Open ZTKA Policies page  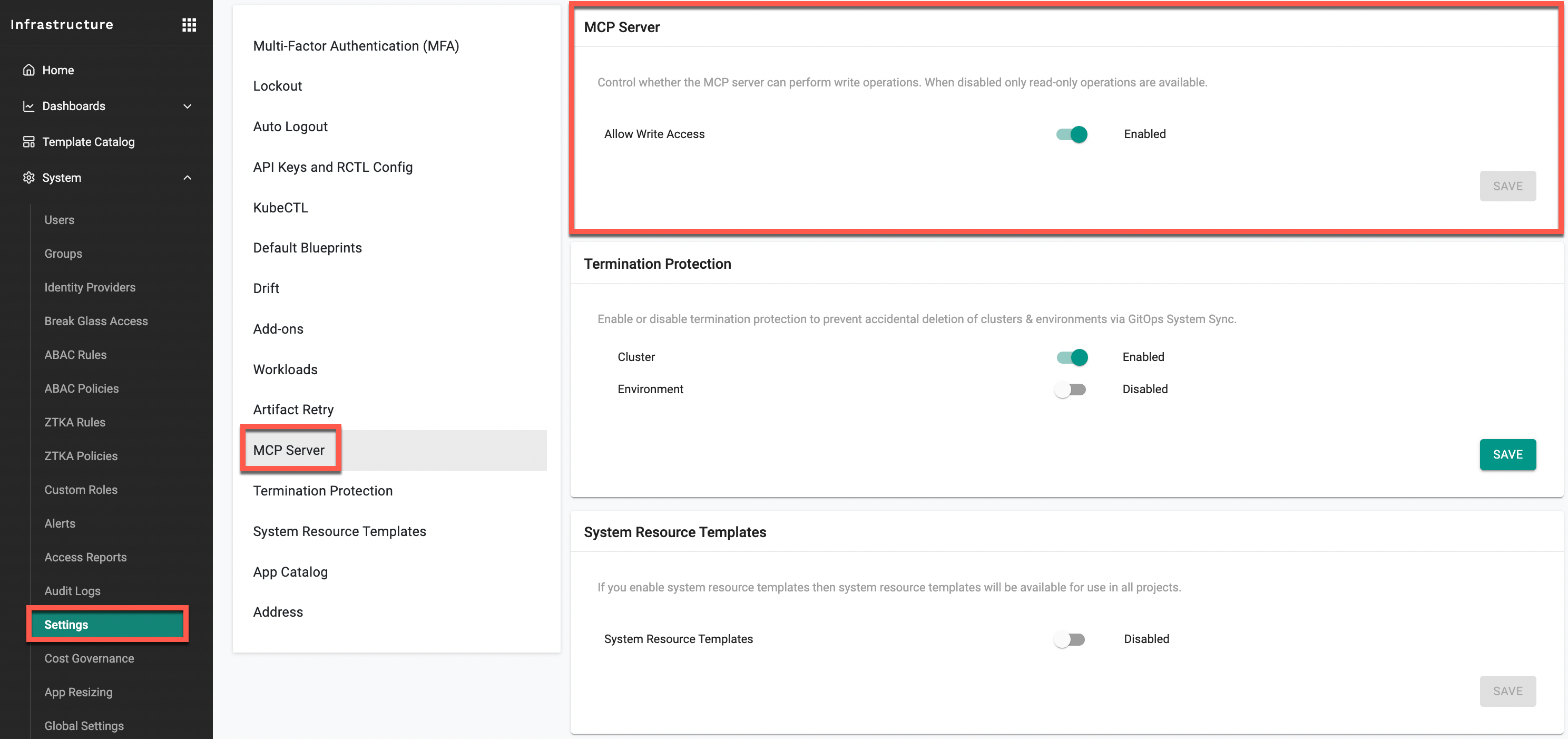81,456
